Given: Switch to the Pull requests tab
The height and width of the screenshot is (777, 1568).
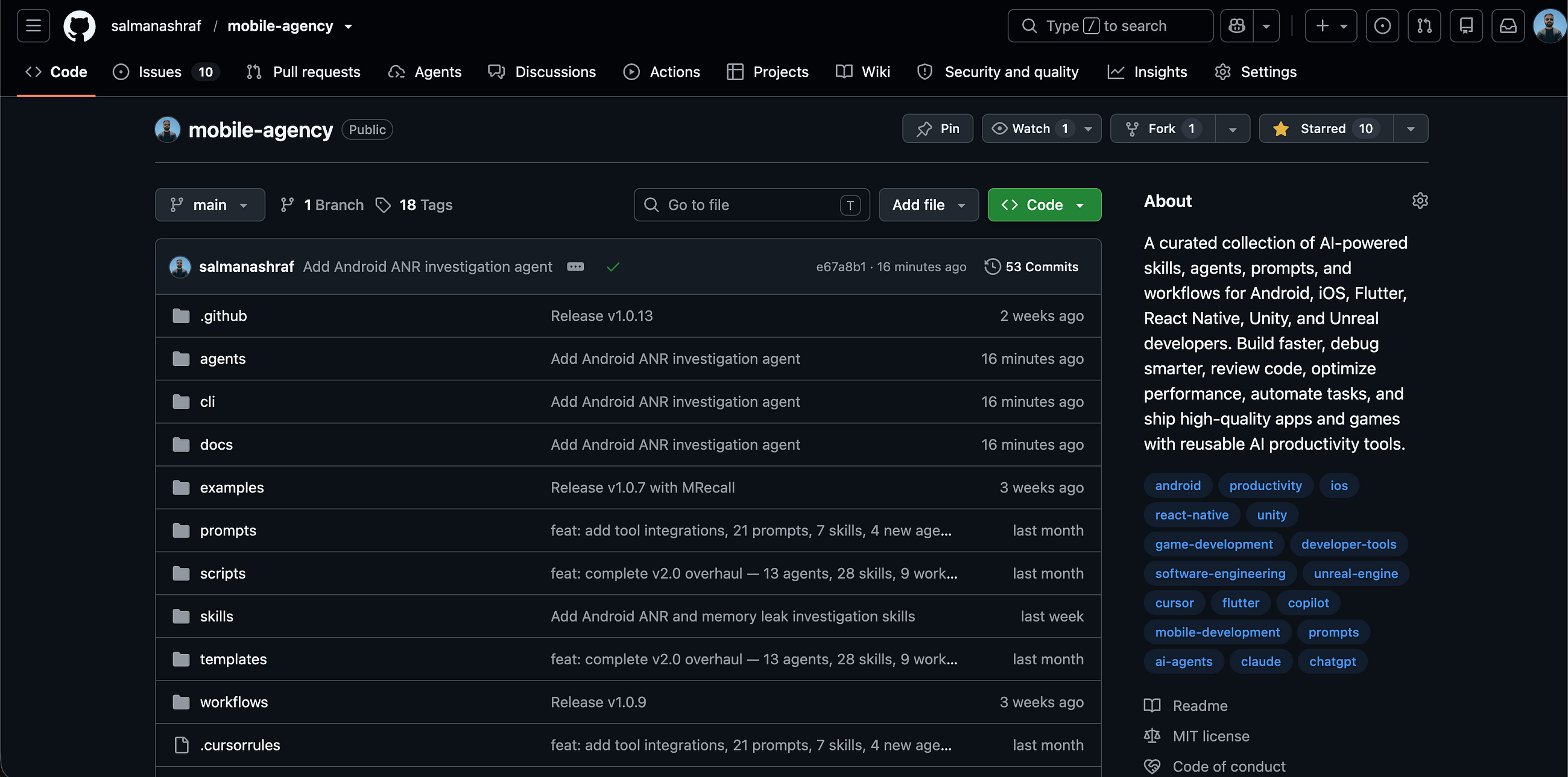Looking at the screenshot, I should click(303, 72).
